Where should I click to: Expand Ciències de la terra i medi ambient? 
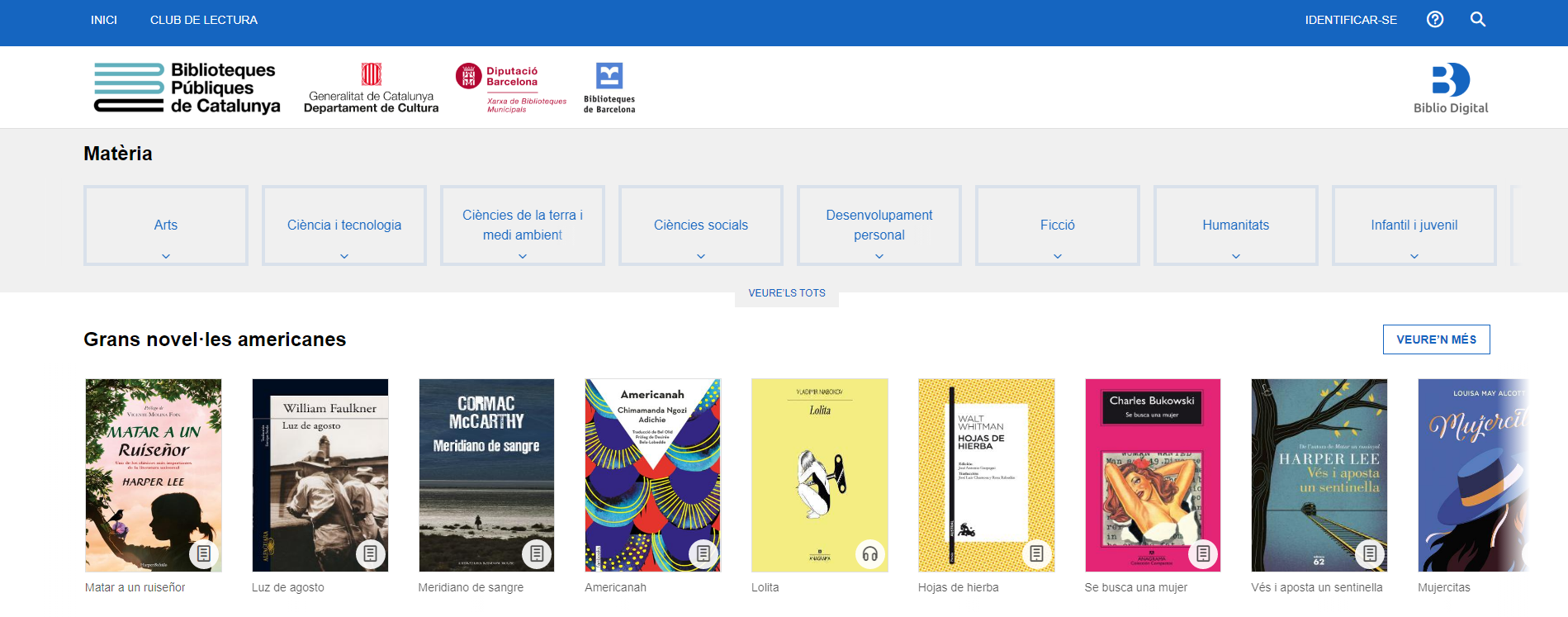tap(523, 225)
